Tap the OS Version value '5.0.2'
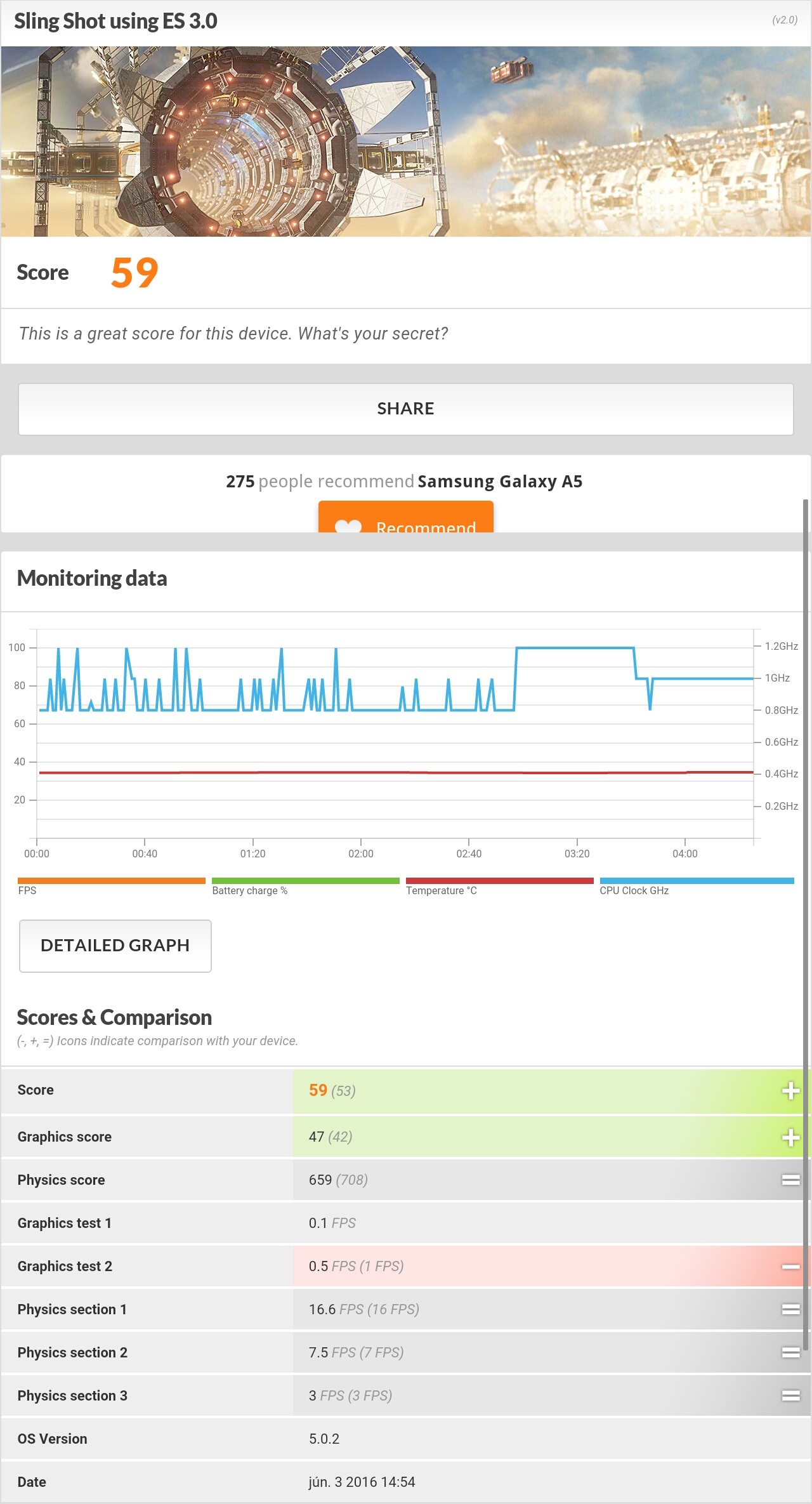The height and width of the screenshot is (1504, 812). coord(324,1439)
